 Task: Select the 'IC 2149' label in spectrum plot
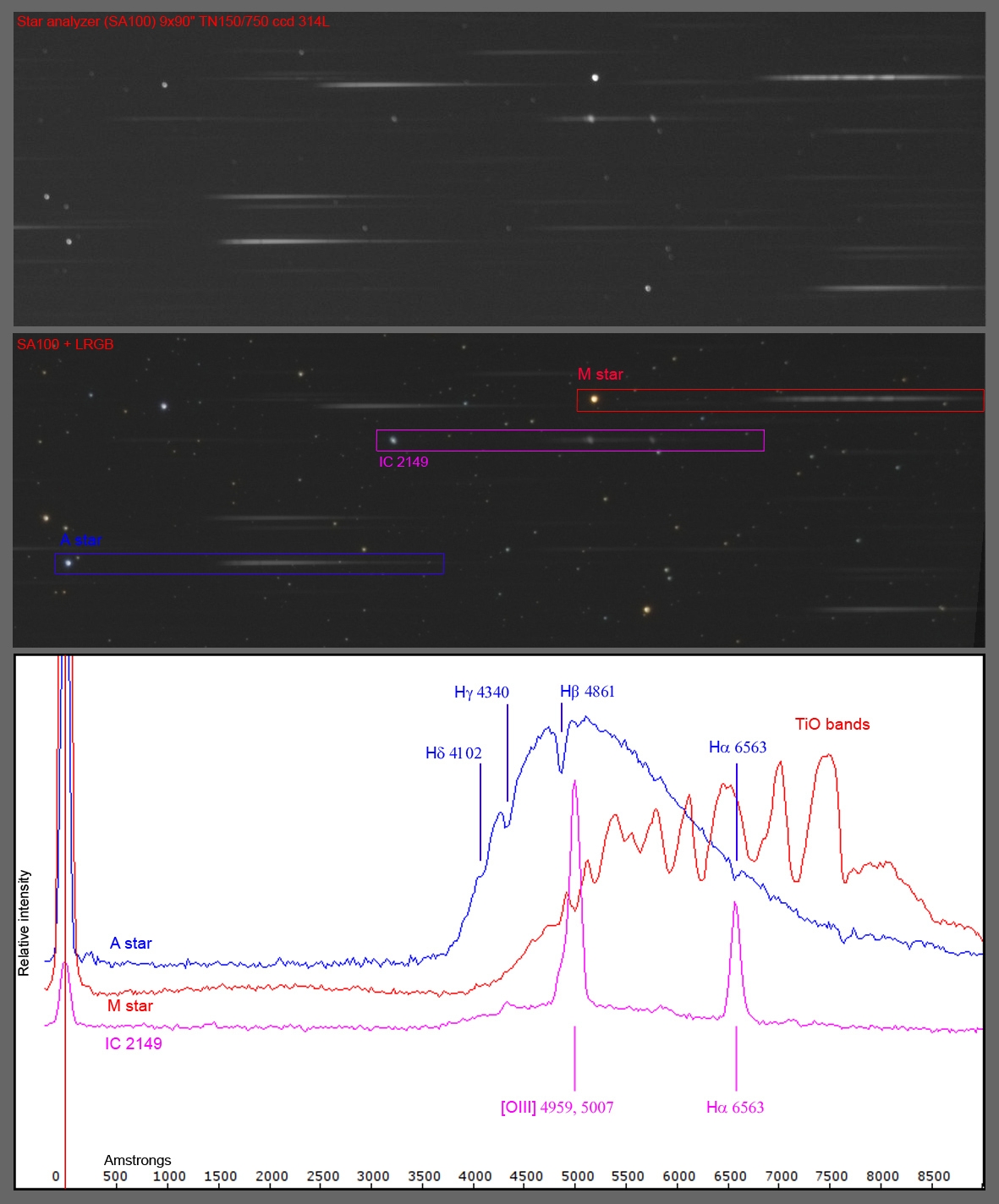[134, 1044]
